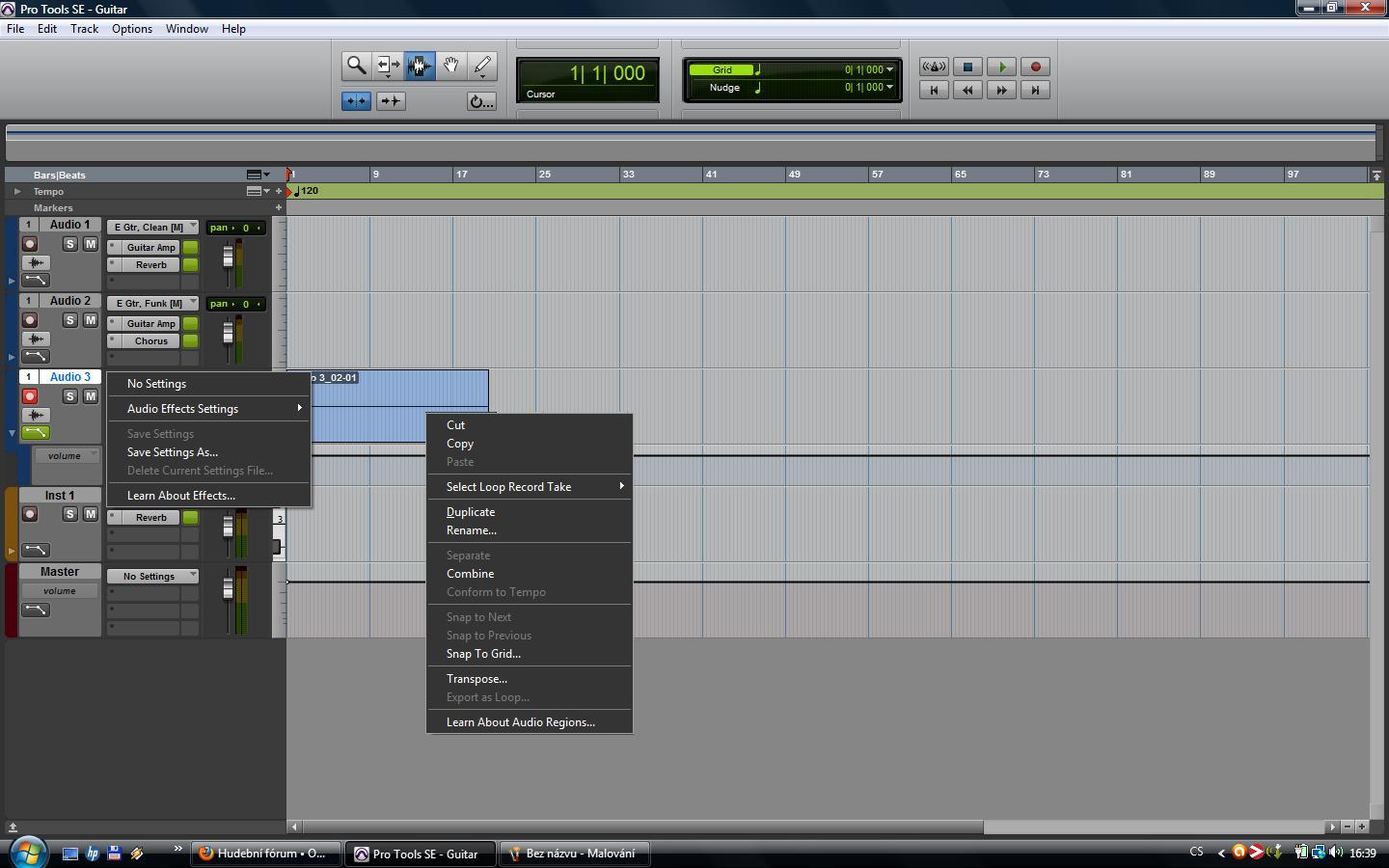This screenshot has height=868, width=1389.
Task: Mute the Inst 1 track
Action: pos(91,514)
